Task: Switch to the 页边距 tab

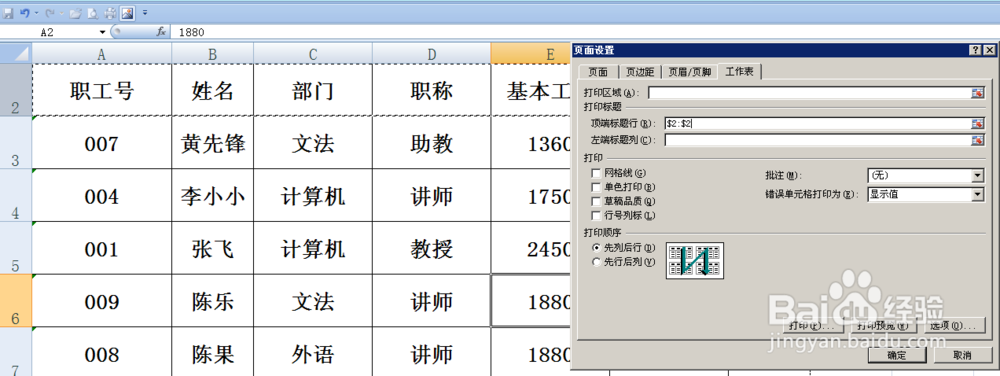Action: [639, 72]
